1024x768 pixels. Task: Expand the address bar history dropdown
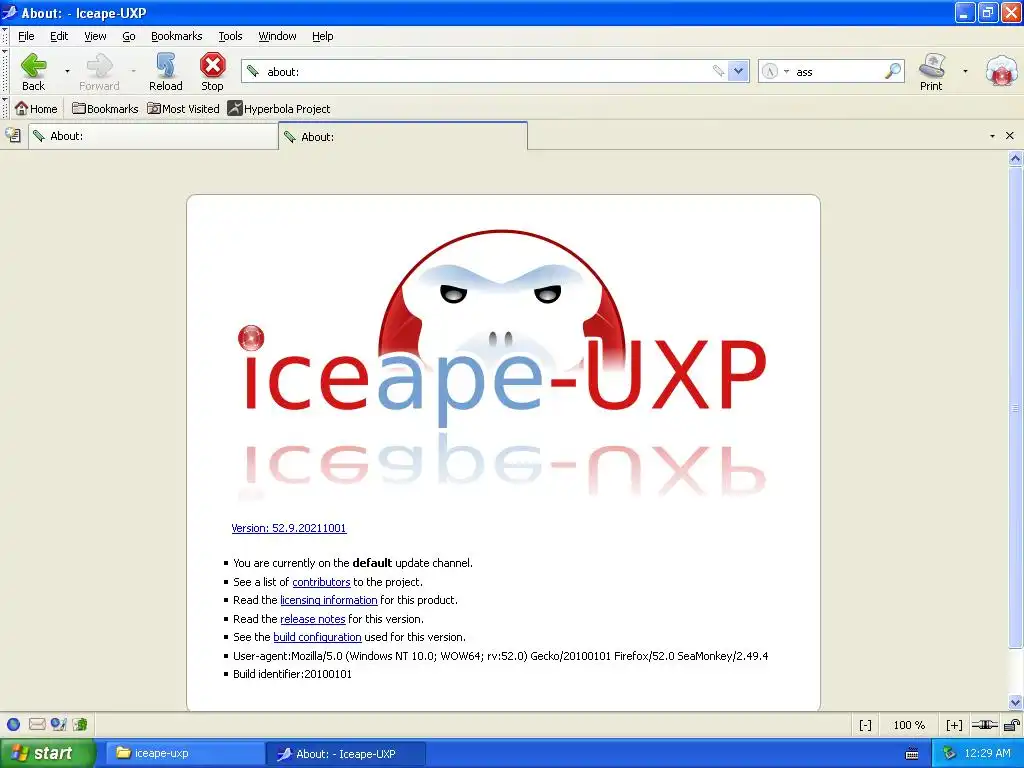point(738,71)
